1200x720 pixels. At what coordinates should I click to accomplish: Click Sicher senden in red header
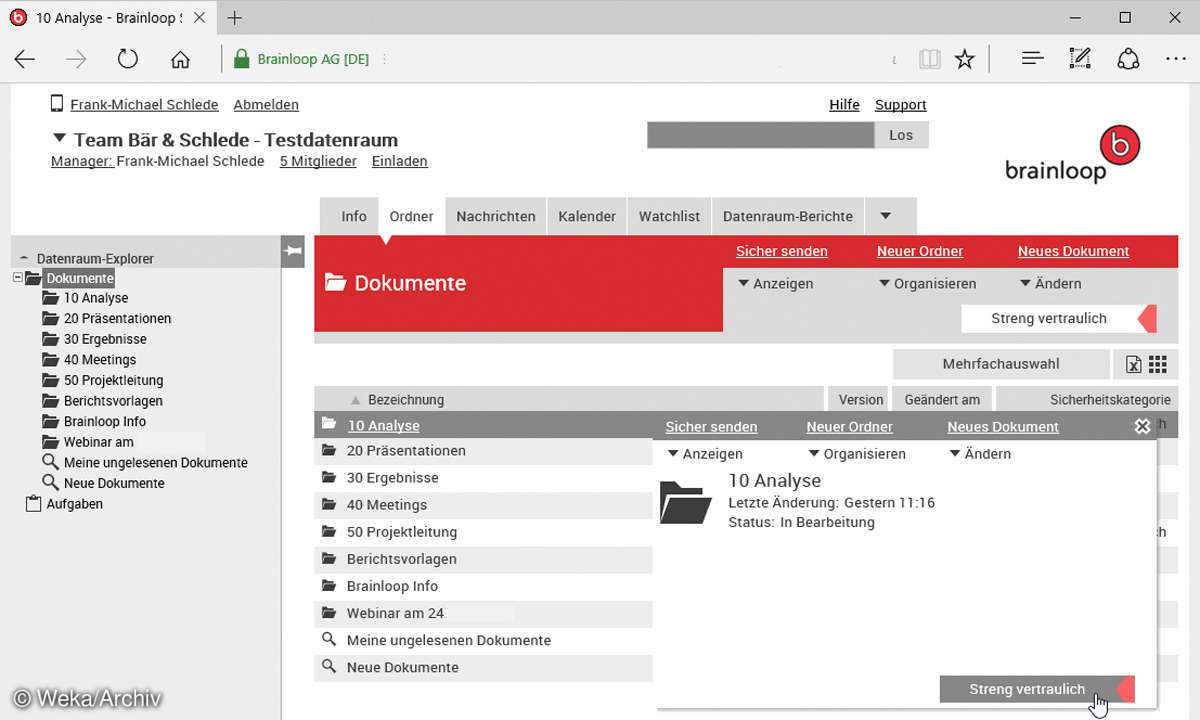[x=782, y=251]
